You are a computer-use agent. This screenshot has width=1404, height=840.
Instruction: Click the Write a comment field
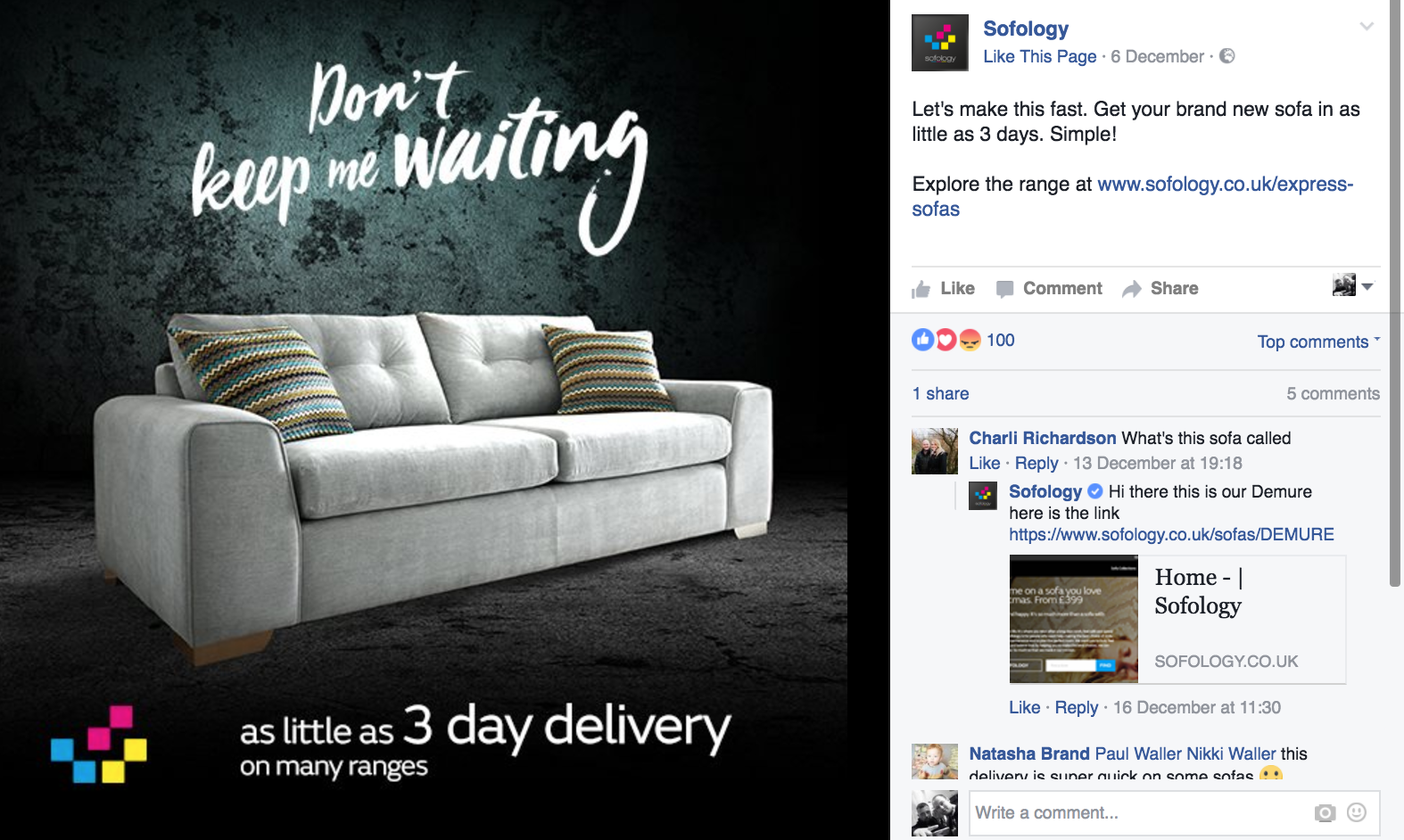1175,812
